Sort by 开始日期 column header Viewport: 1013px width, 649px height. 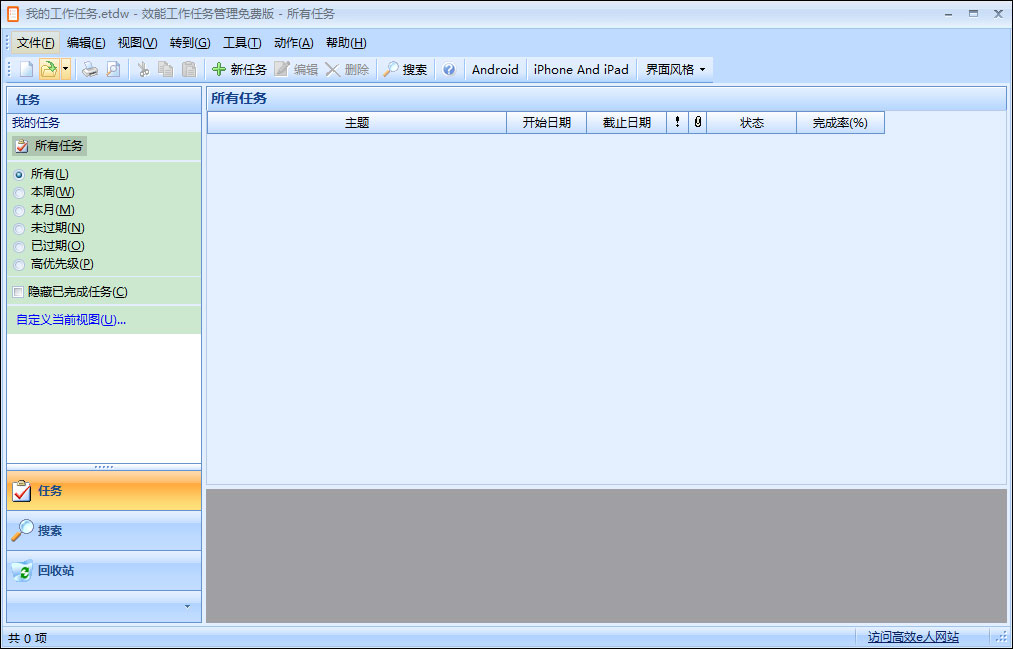coord(547,123)
